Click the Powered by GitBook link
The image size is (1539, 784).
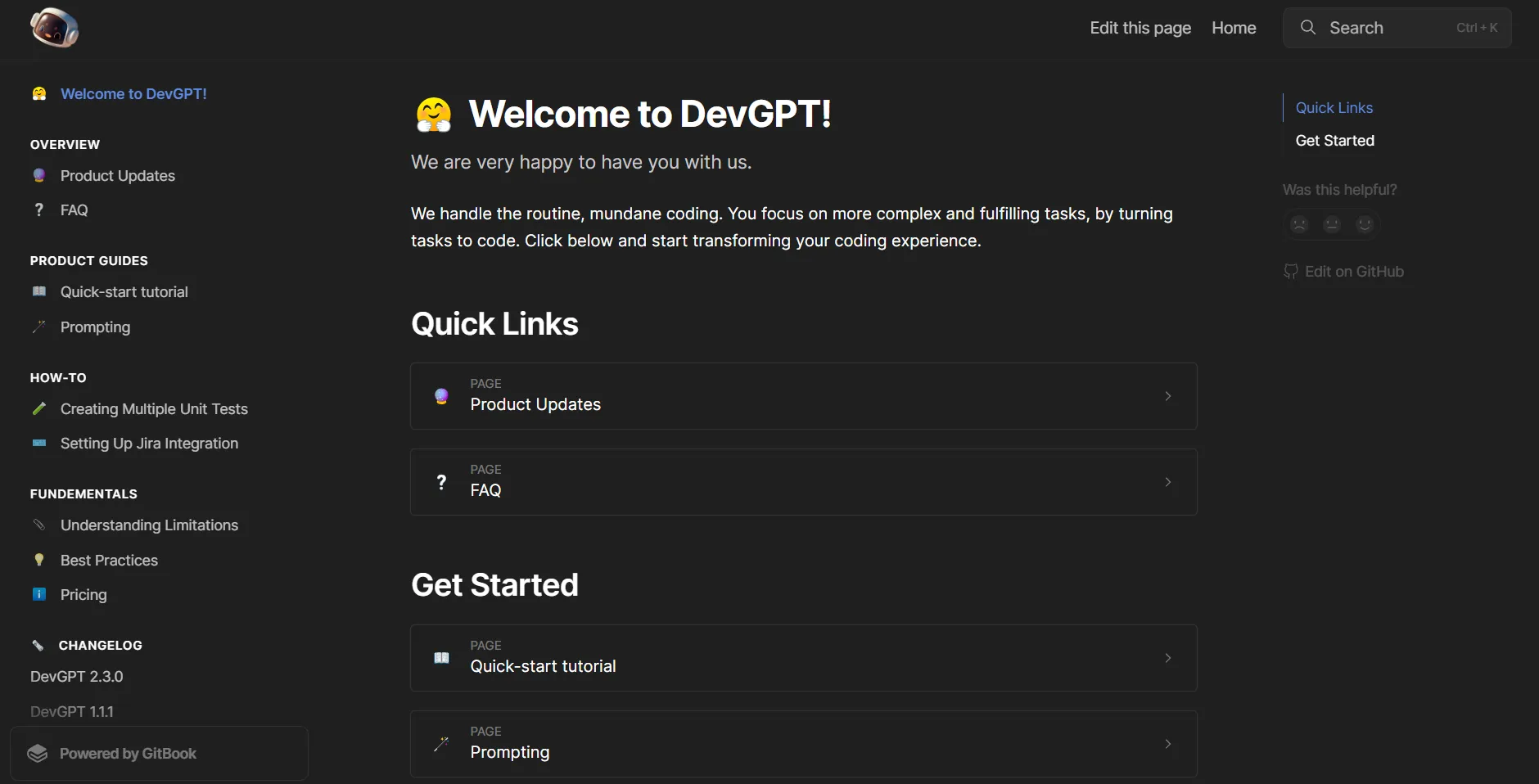click(127, 753)
